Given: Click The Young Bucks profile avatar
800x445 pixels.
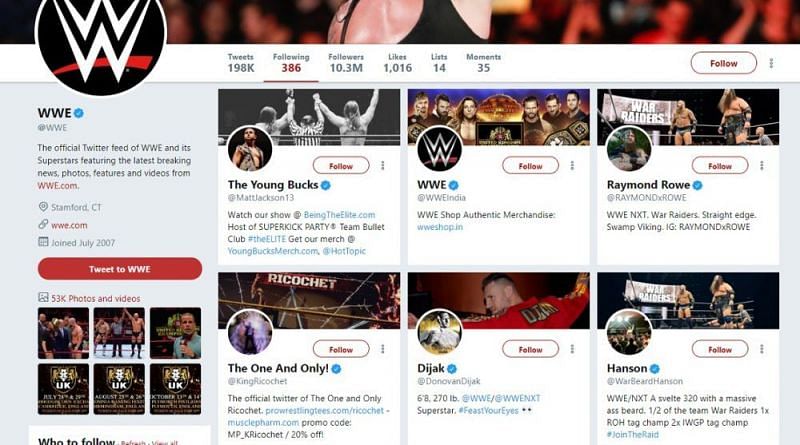Looking at the screenshot, I should click(250, 149).
